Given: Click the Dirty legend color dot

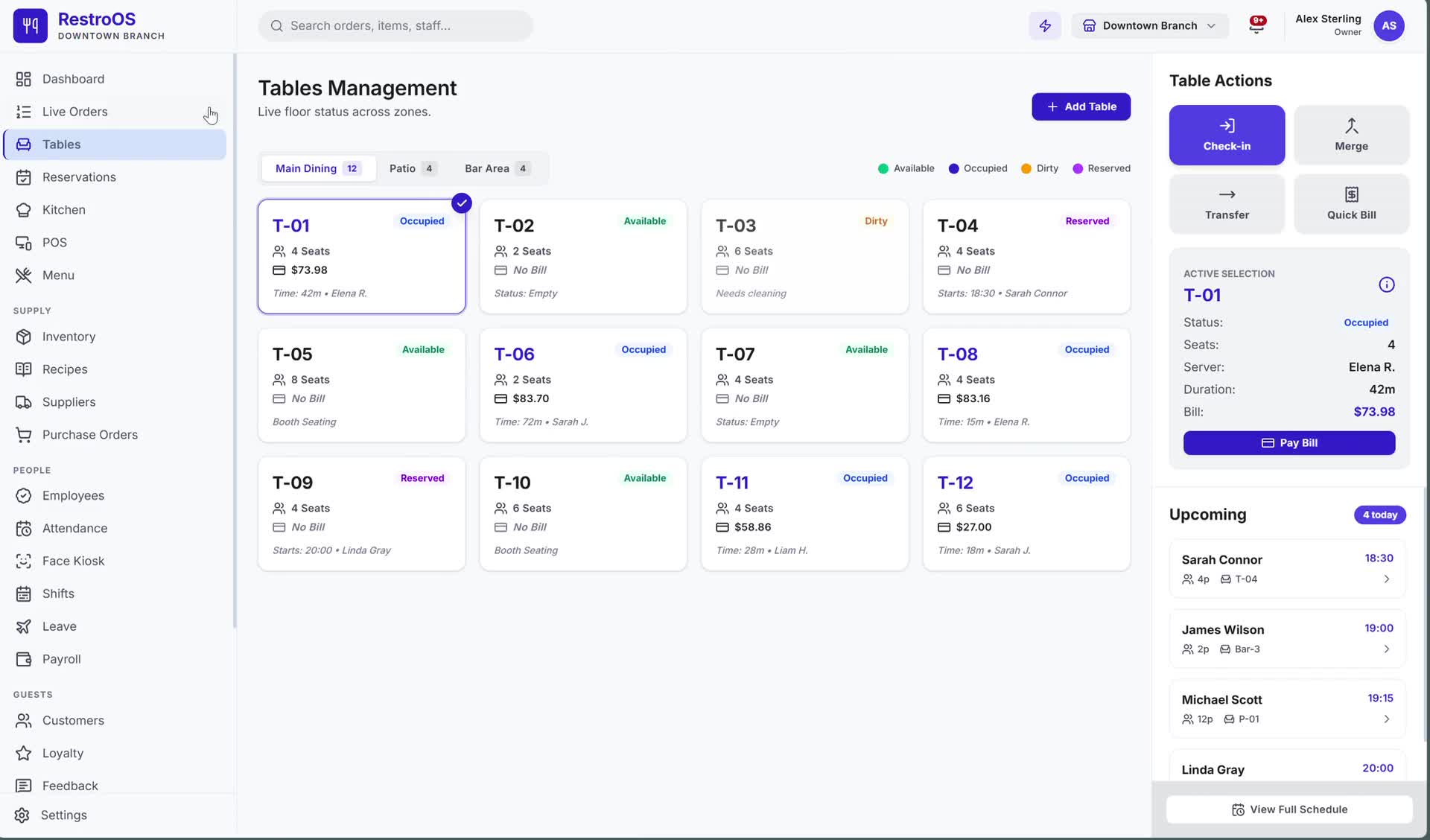Looking at the screenshot, I should click(x=1026, y=168).
